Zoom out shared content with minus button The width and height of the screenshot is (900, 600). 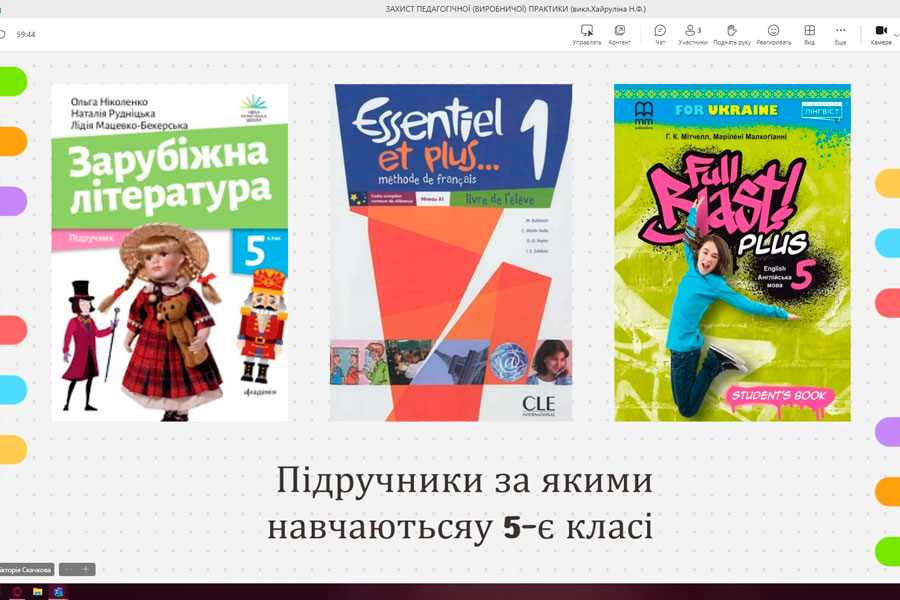tap(69, 569)
